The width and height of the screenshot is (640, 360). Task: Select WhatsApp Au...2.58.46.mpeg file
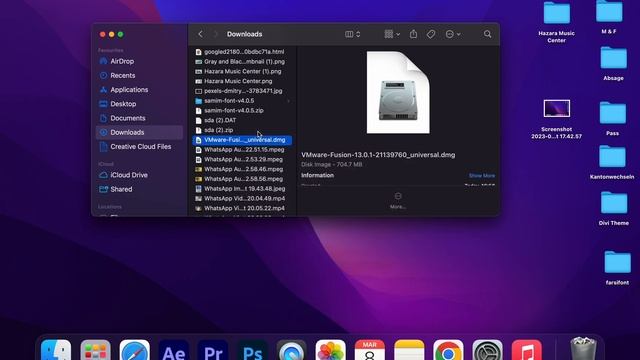[x=242, y=169]
